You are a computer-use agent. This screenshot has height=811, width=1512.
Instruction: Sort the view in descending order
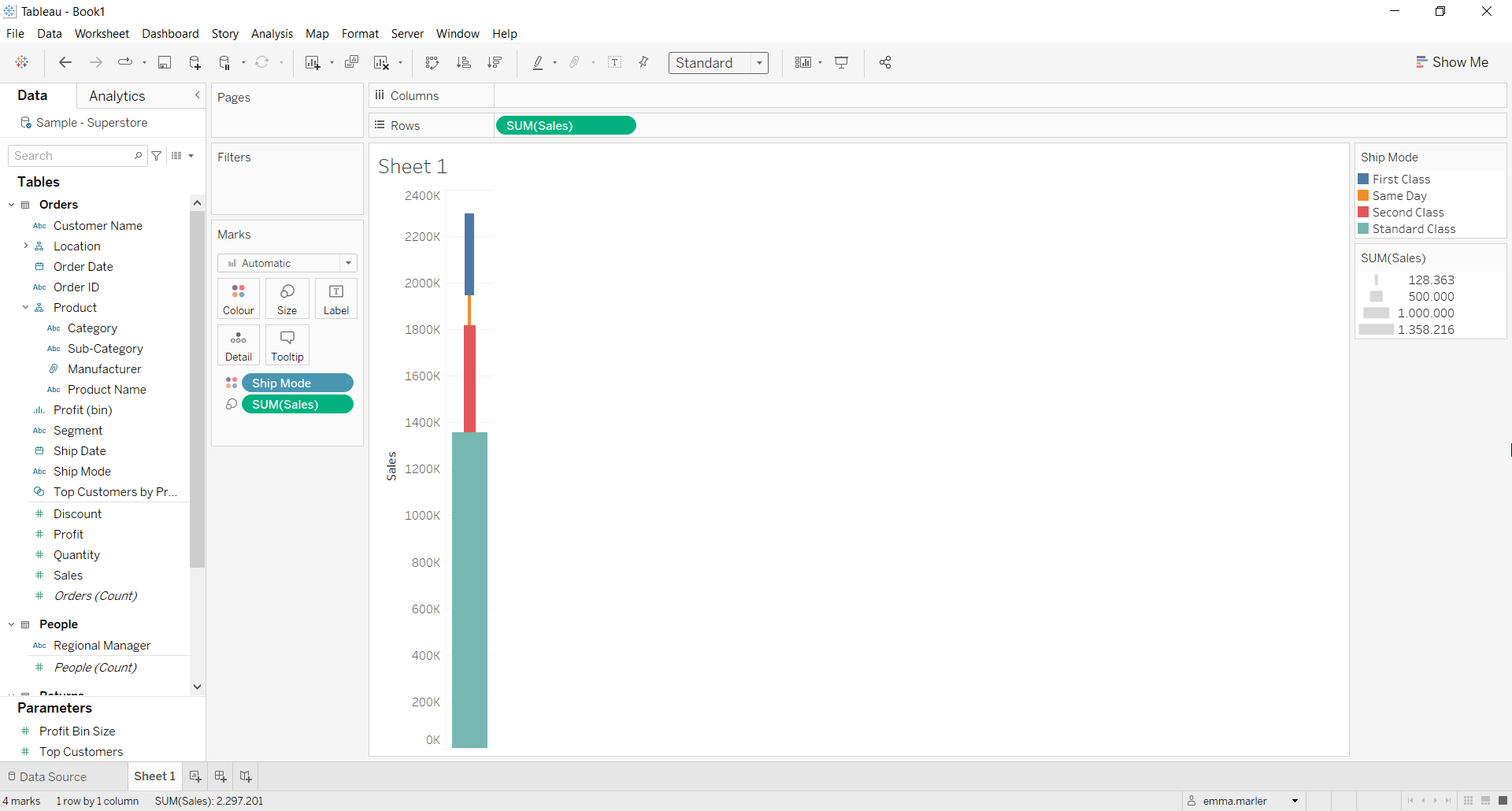pyautogui.click(x=495, y=62)
